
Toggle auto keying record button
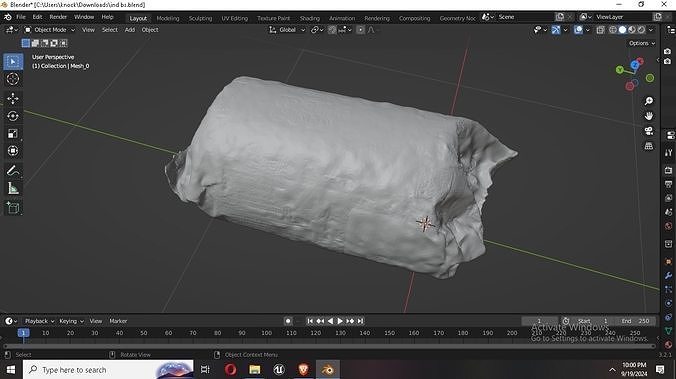click(288, 321)
